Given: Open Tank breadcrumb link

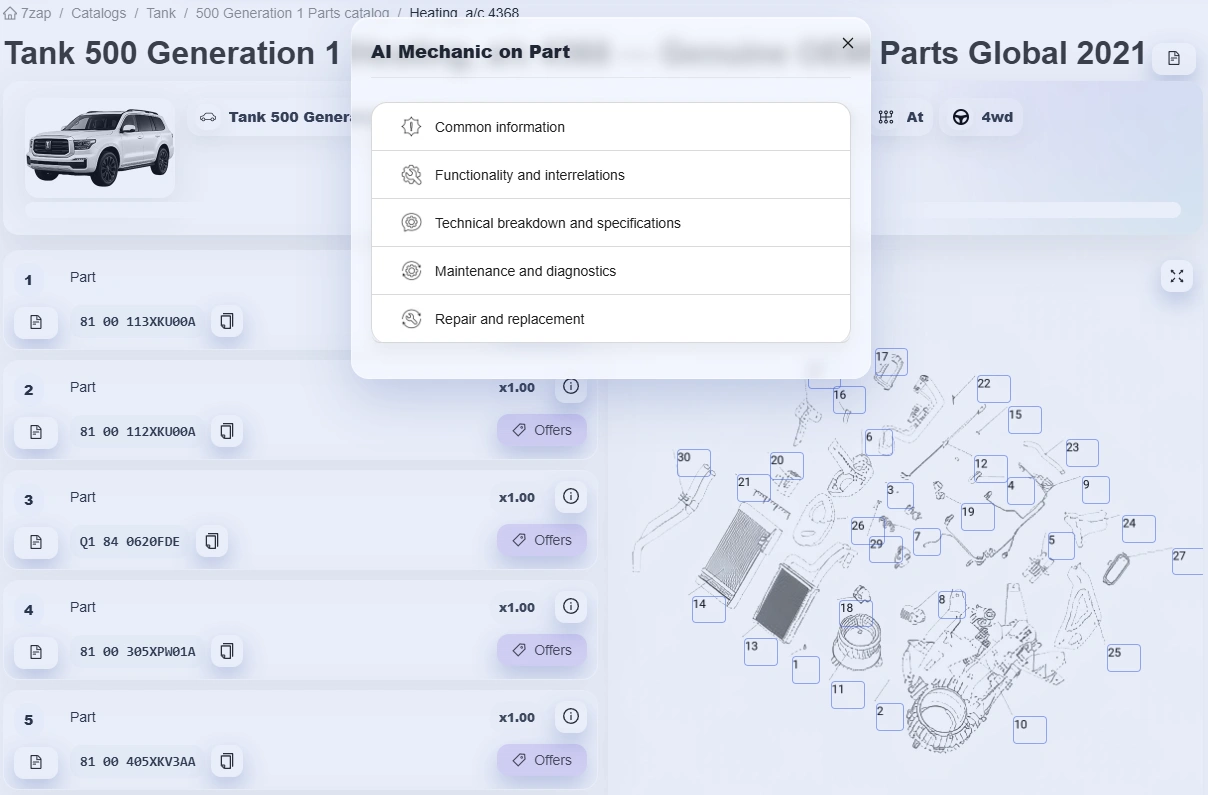Looking at the screenshot, I should coord(161,13).
